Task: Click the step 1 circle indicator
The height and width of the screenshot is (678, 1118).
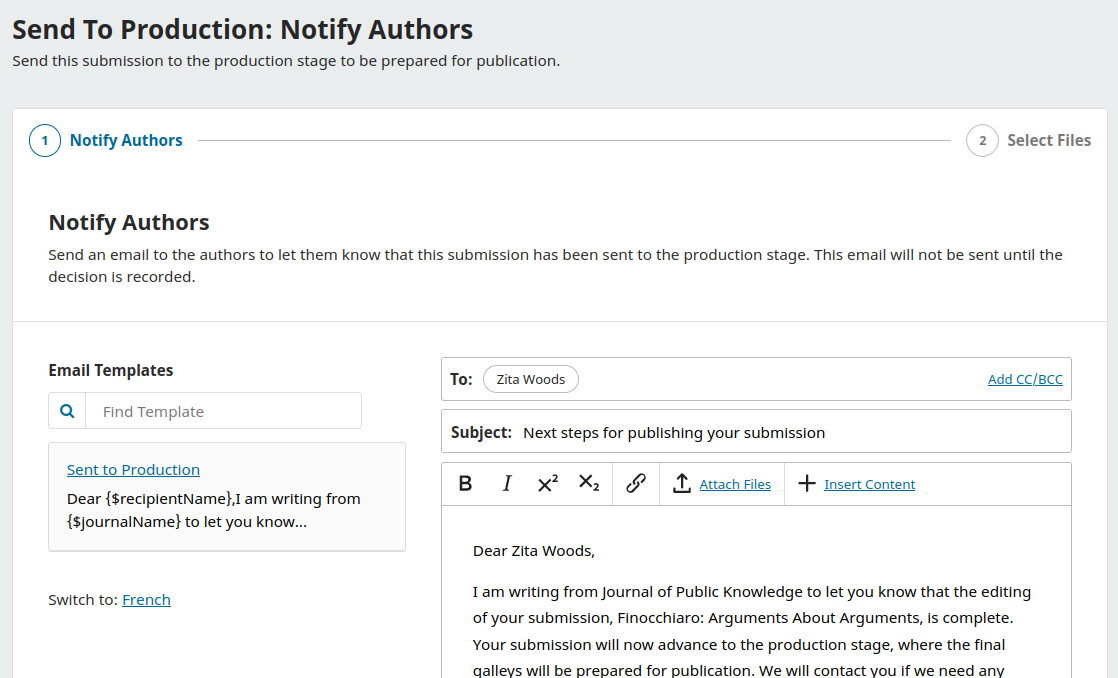Action: tap(45, 140)
